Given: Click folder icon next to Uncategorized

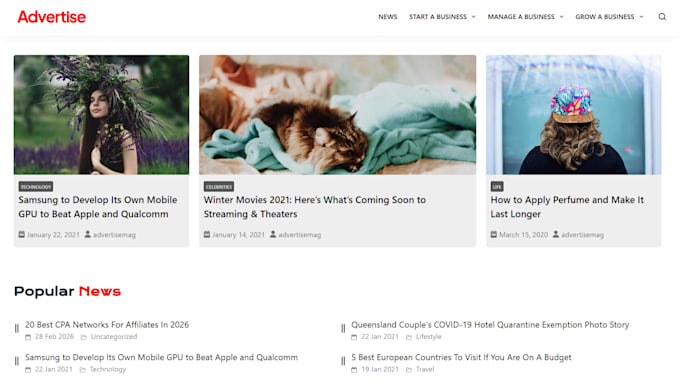Looking at the screenshot, I should pos(84,337).
